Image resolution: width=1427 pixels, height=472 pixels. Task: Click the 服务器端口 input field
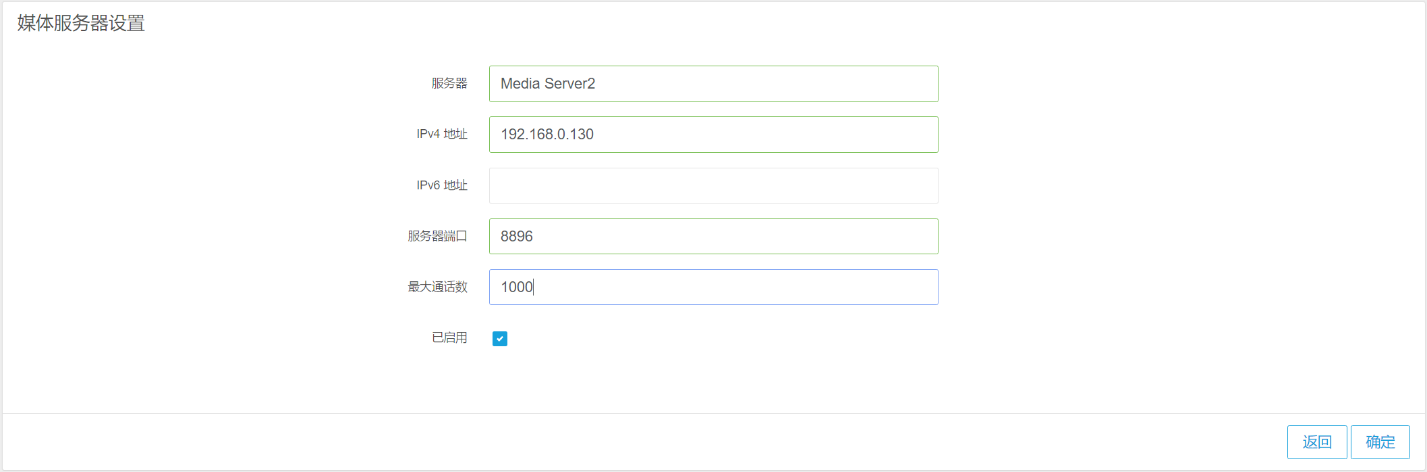click(x=714, y=236)
